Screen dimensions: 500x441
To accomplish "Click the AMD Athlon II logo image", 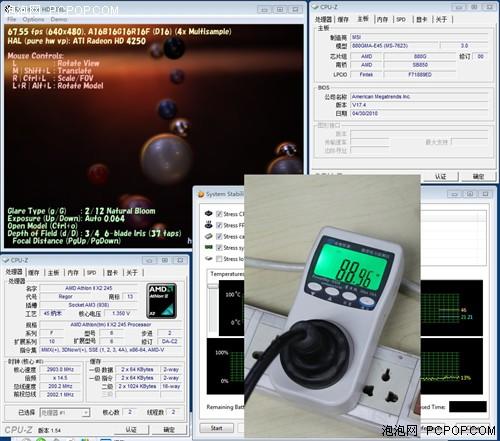I will tap(162, 301).
